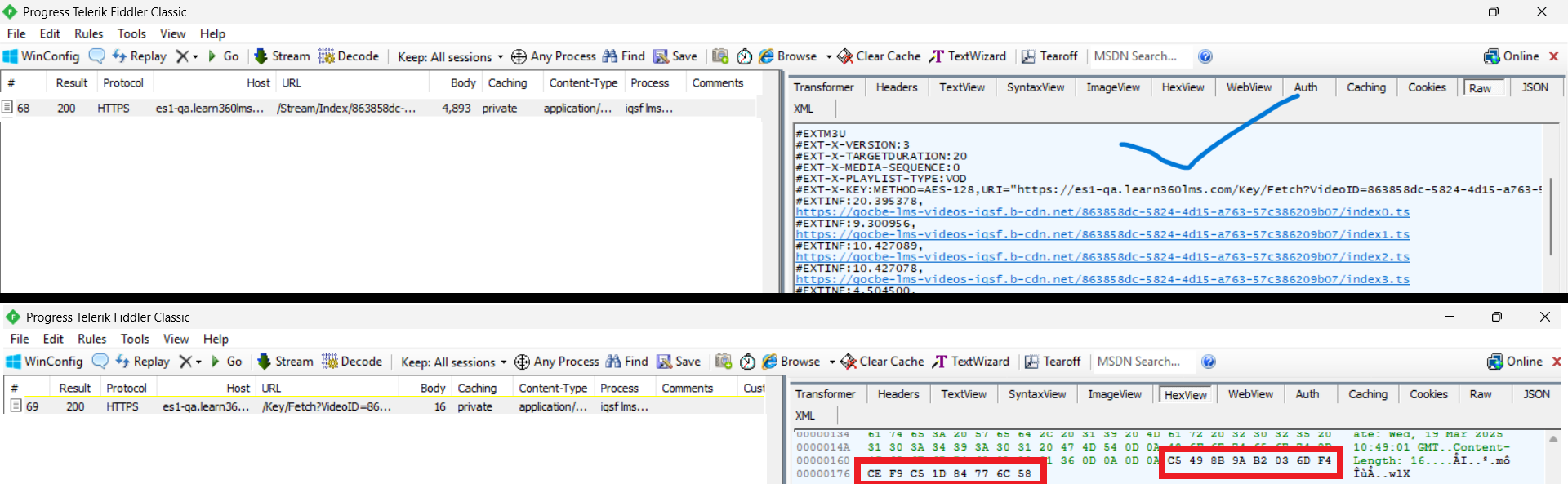Screen dimensions: 1568x484
Task: Open the WebView tab in bottom window
Action: pyautogui.click(x=1250, y=394)
